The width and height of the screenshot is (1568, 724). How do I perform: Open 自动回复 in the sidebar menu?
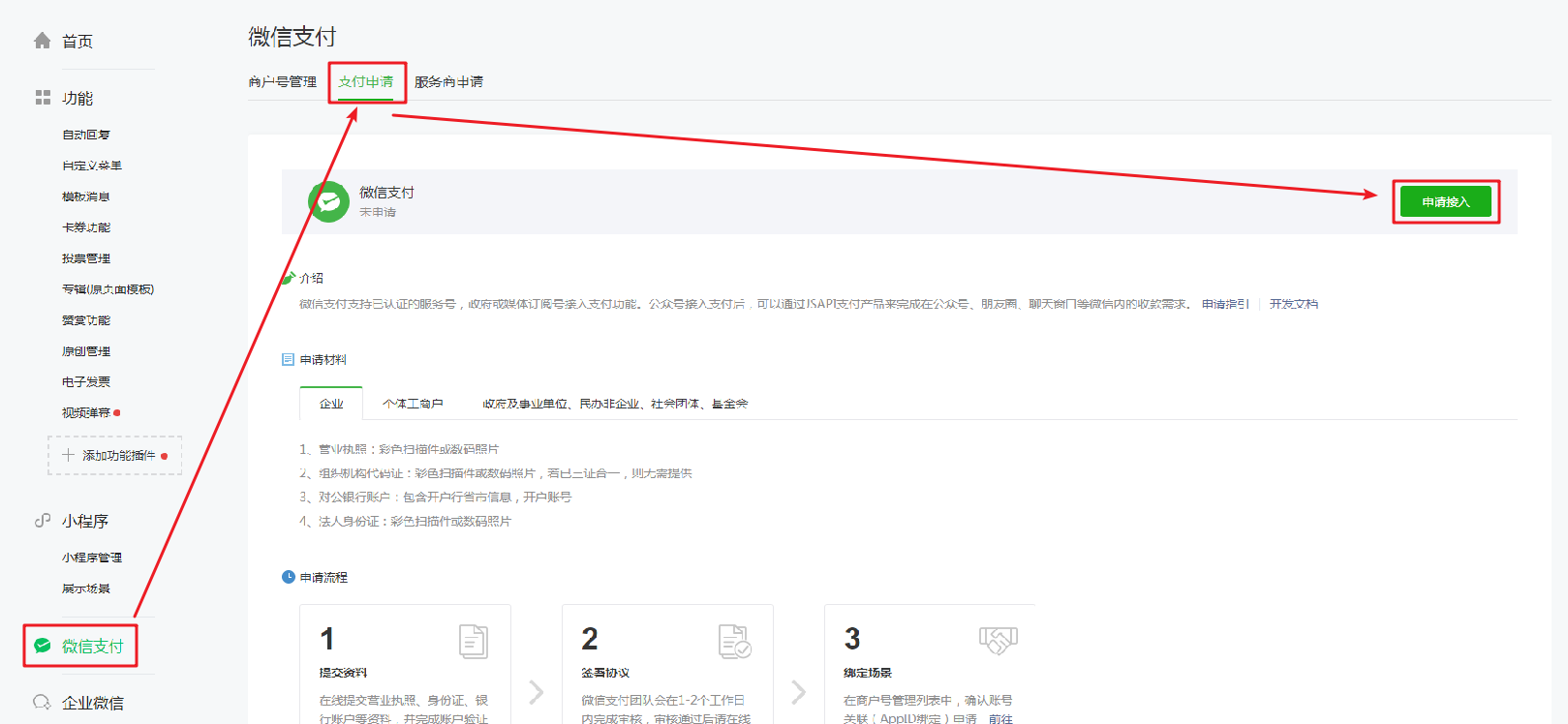tap(86, 135)
